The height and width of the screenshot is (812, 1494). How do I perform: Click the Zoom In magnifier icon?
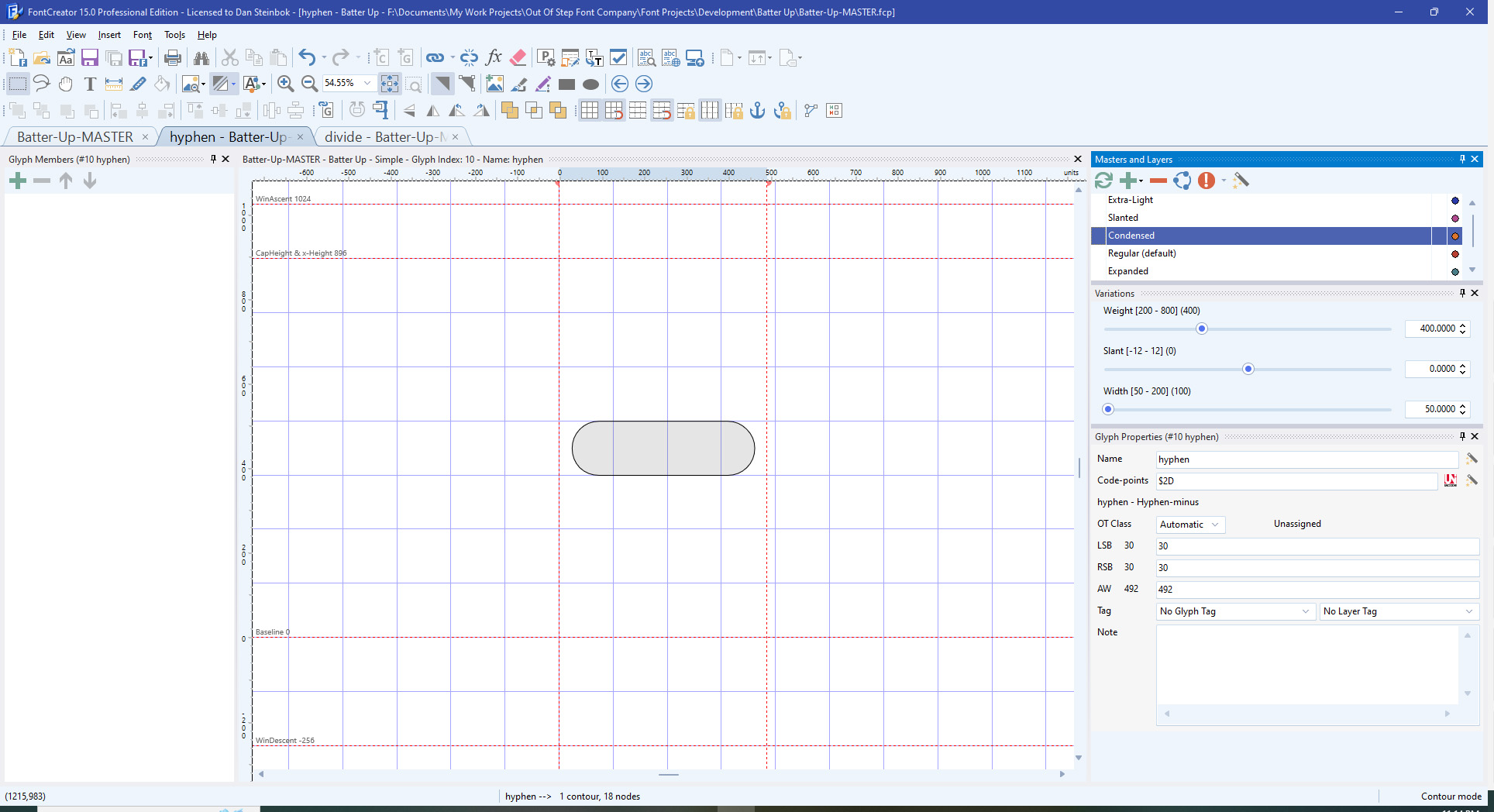click(x=285, y=84)
